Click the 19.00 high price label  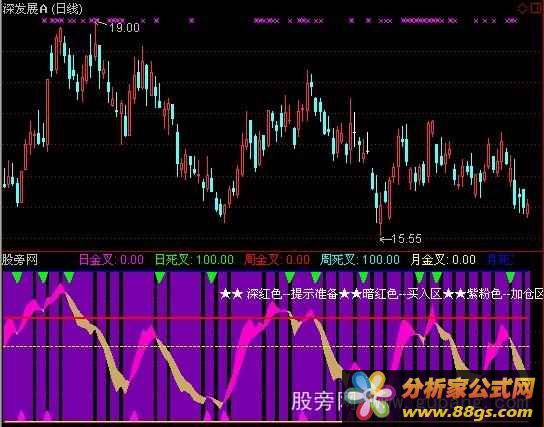125,27
